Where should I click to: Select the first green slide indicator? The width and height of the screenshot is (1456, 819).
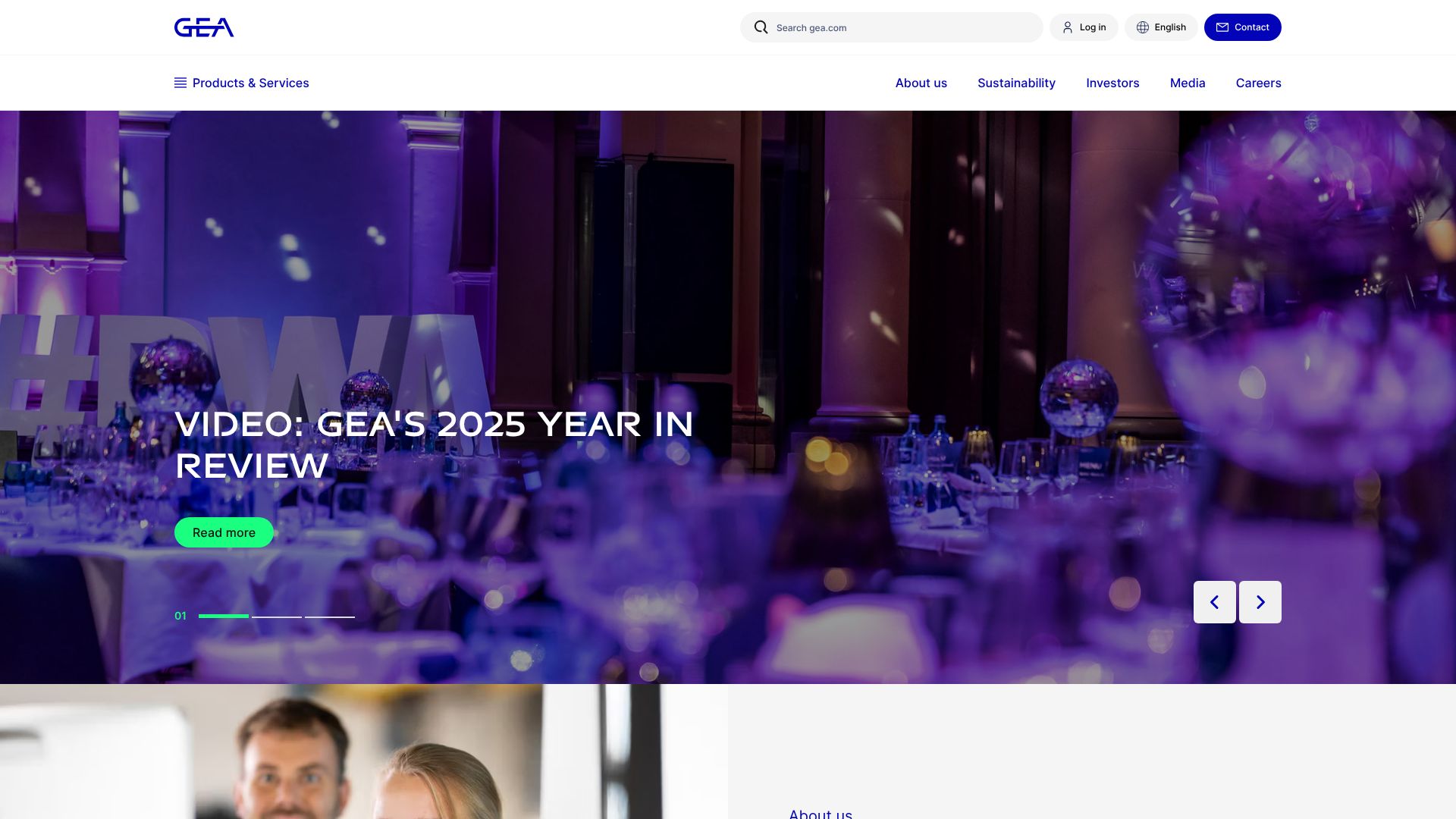[224, 617]
